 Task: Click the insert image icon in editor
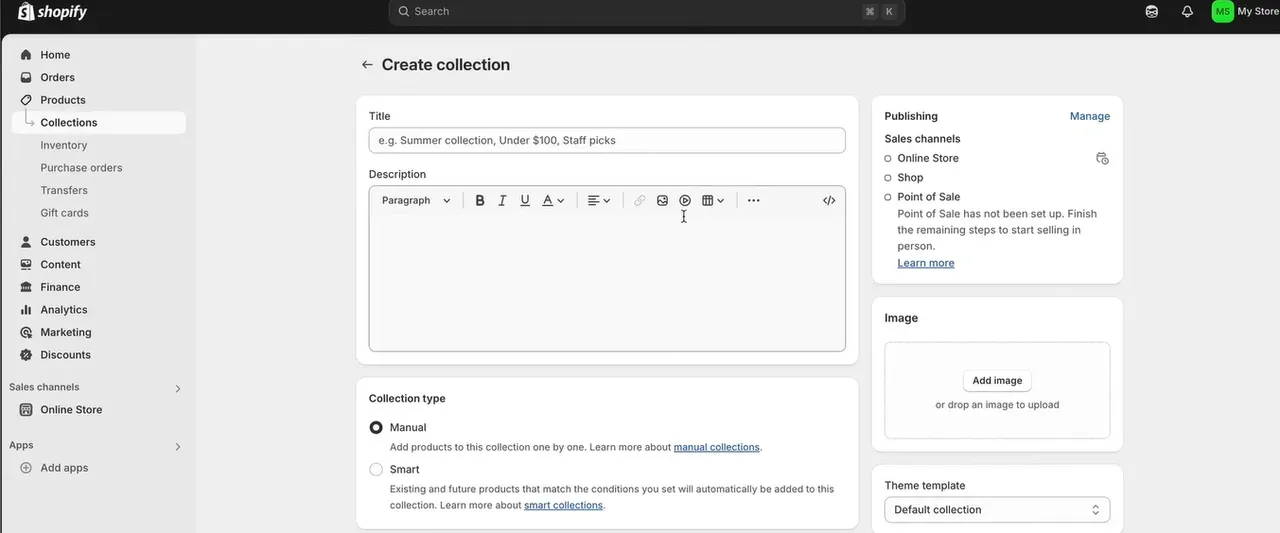(x=662, y=201)
